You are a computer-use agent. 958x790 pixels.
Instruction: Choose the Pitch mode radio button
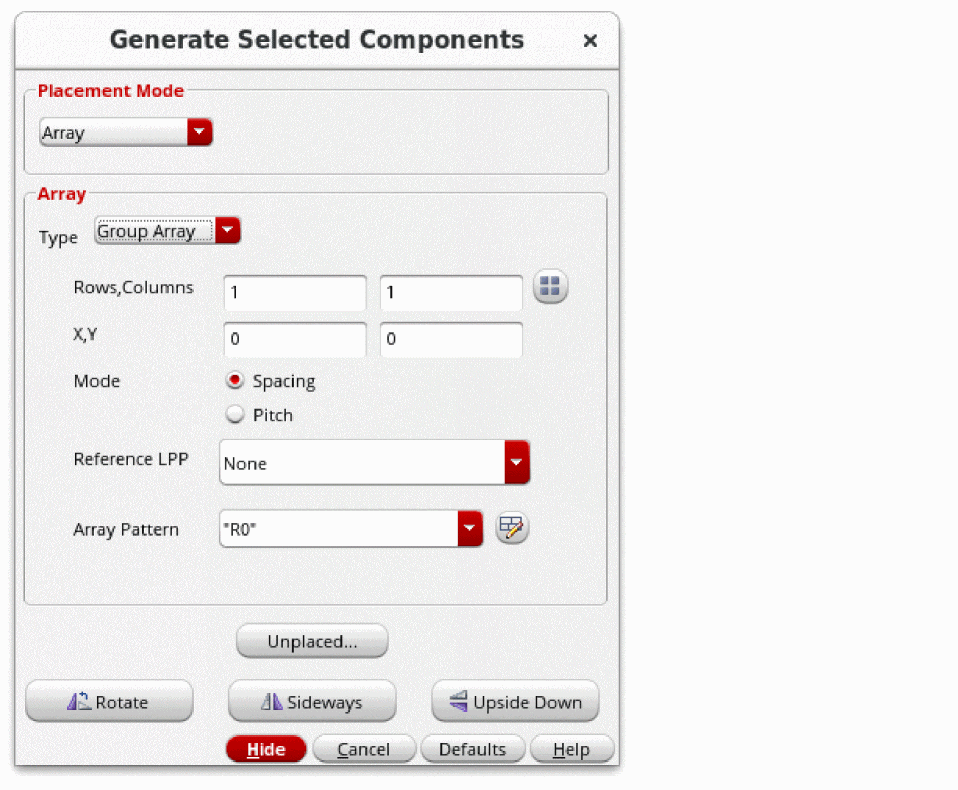click(x=236, y=415)
